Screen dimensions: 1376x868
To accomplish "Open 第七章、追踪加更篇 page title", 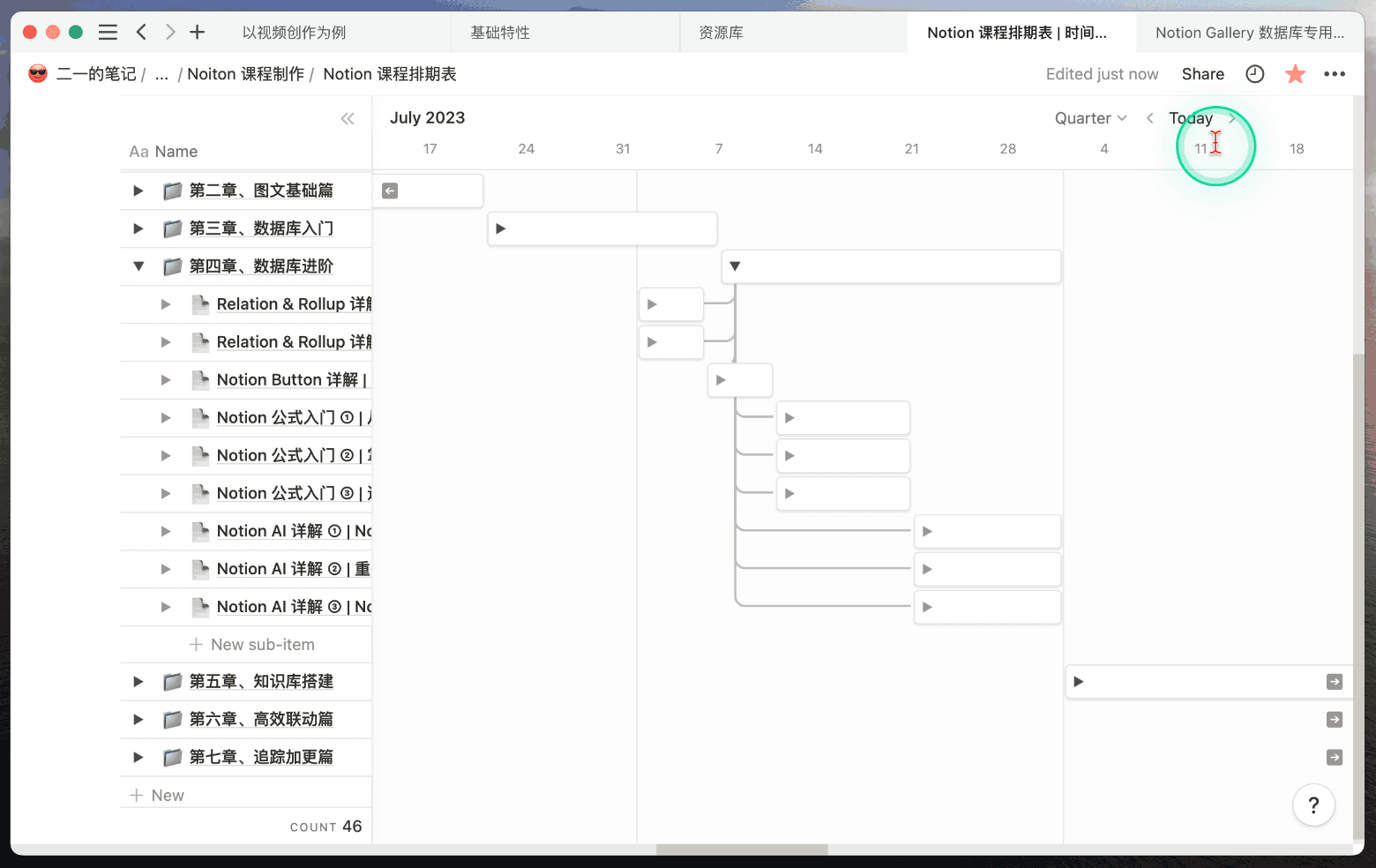I will pos(261,757).
